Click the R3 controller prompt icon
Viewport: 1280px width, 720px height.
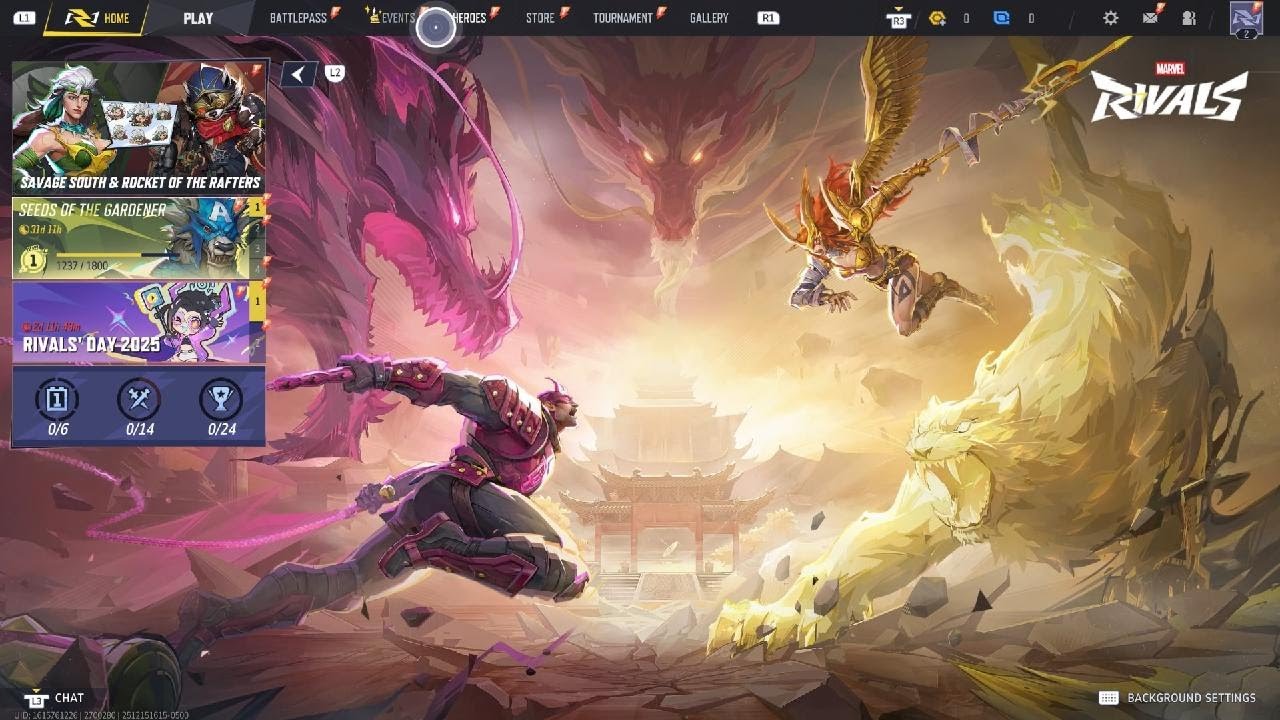tap(898, 19)
